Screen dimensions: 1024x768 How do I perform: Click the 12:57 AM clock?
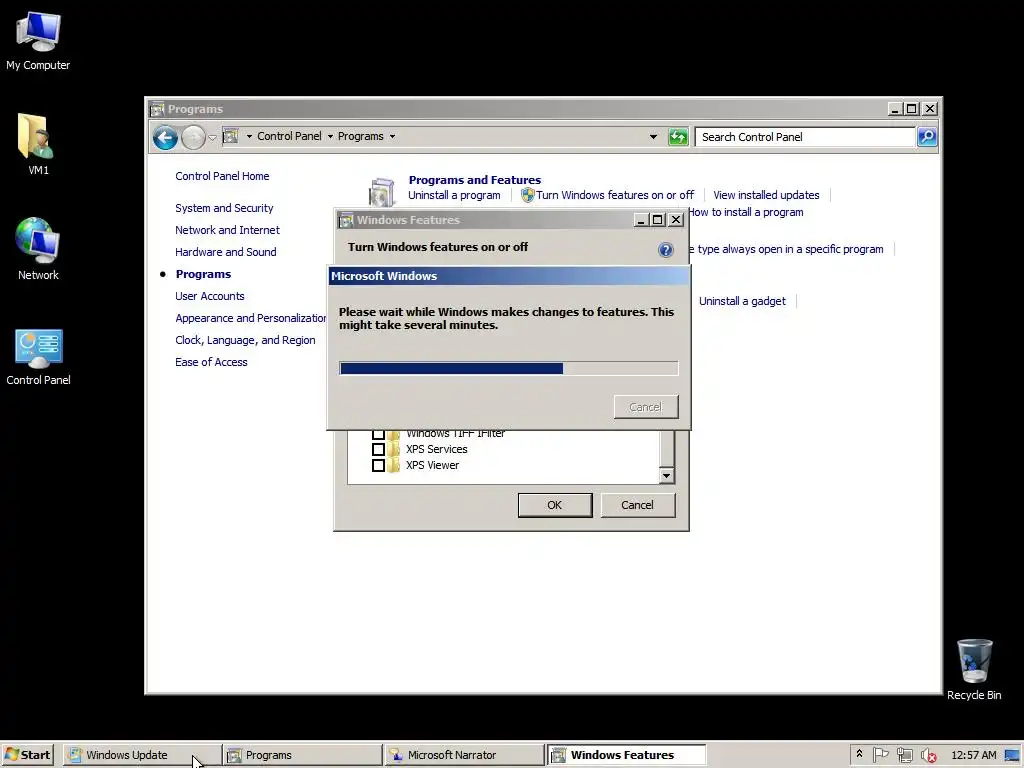click(974, 755)
